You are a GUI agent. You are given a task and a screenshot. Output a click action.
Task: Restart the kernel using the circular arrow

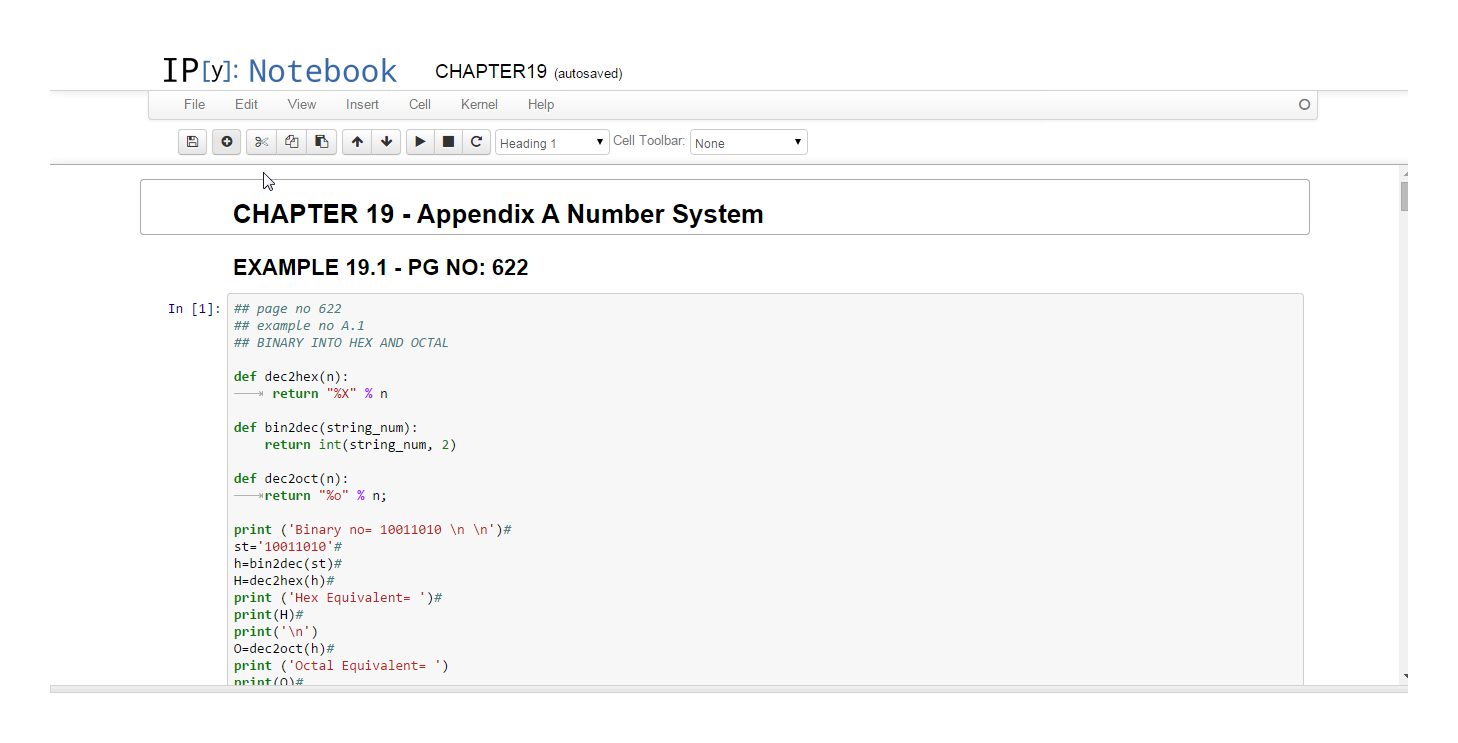click(477, 142)
